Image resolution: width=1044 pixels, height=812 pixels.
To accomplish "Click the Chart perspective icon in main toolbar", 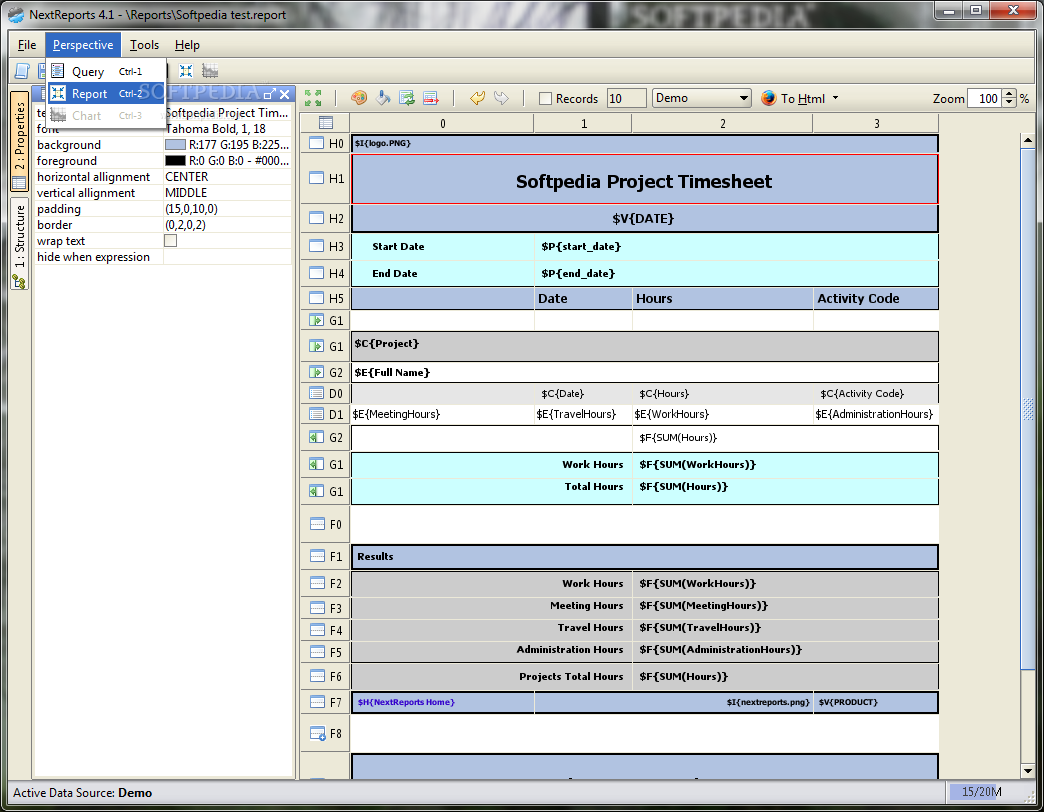I will pyautogui.click(x=210, y=71).
